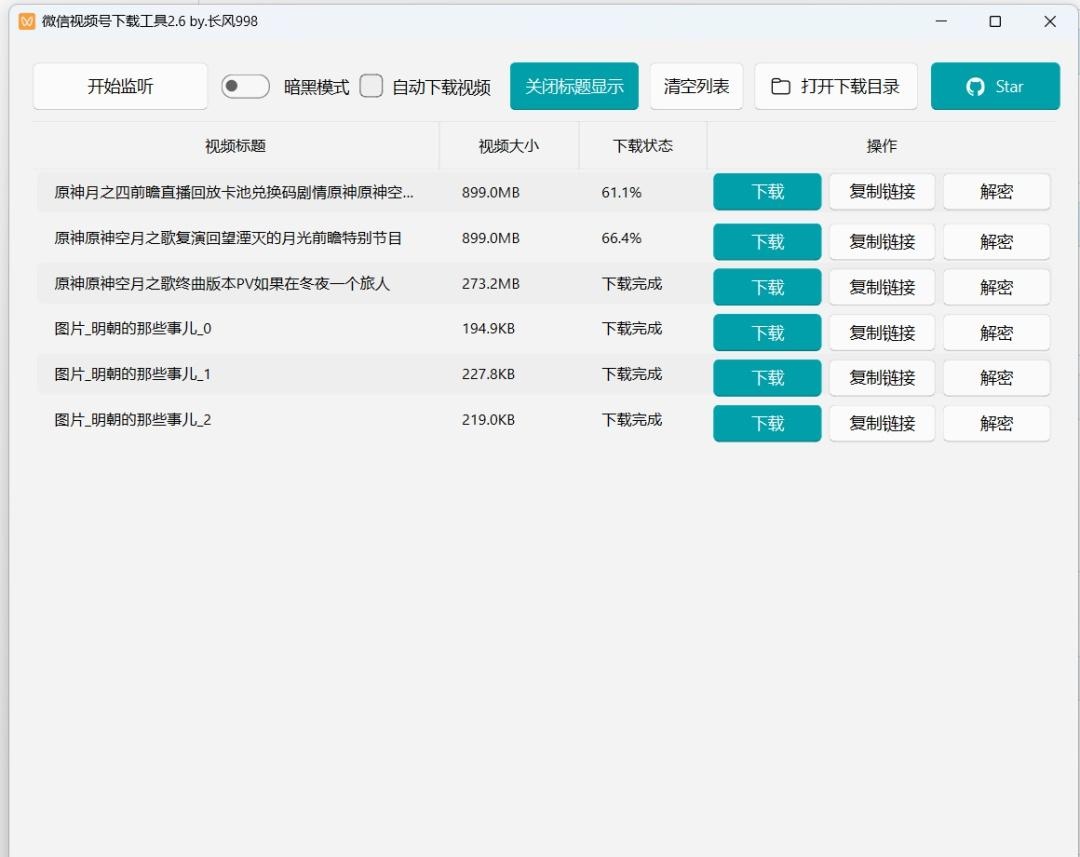The width and height of the screenshot is (1080, 857).
Task: Click the app logo icon in title bar
Action: pyautogui.click(x=27, y=21)
